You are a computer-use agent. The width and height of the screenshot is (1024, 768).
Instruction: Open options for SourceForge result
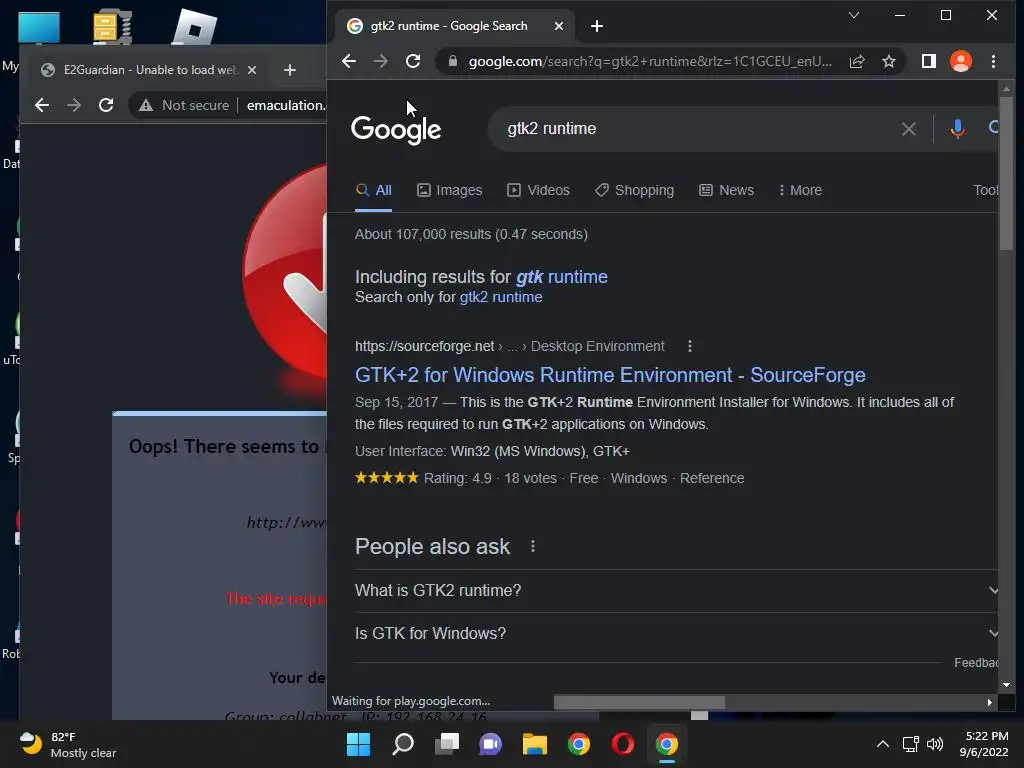(x=690, y=346)
